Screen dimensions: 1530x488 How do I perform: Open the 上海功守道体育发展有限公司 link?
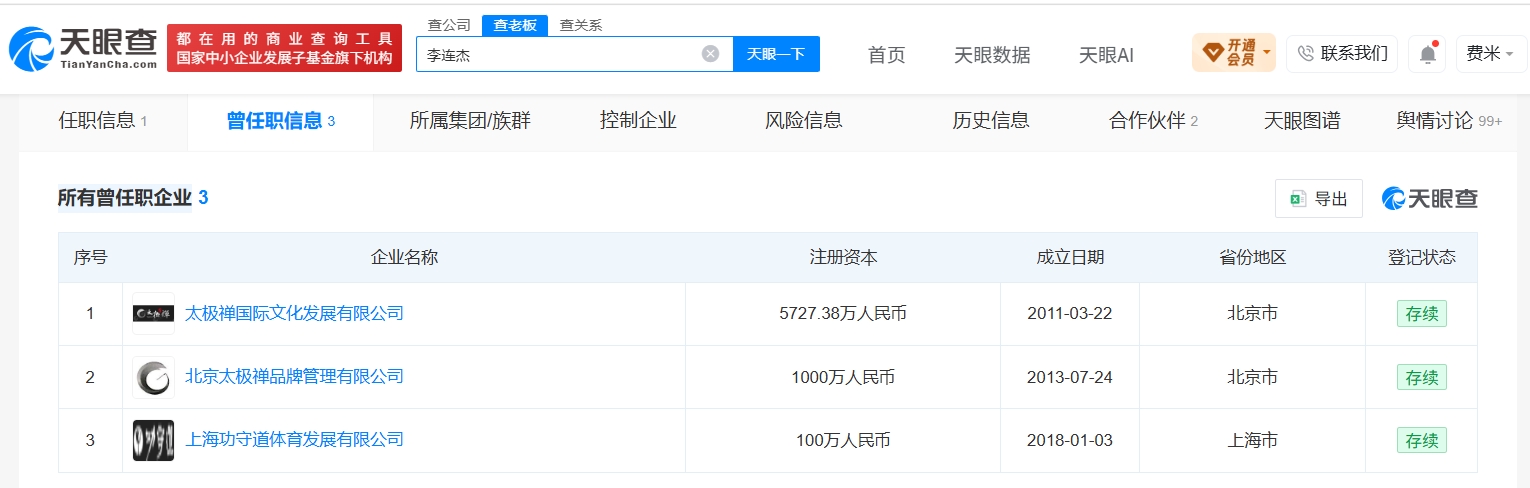coord(294,440)
